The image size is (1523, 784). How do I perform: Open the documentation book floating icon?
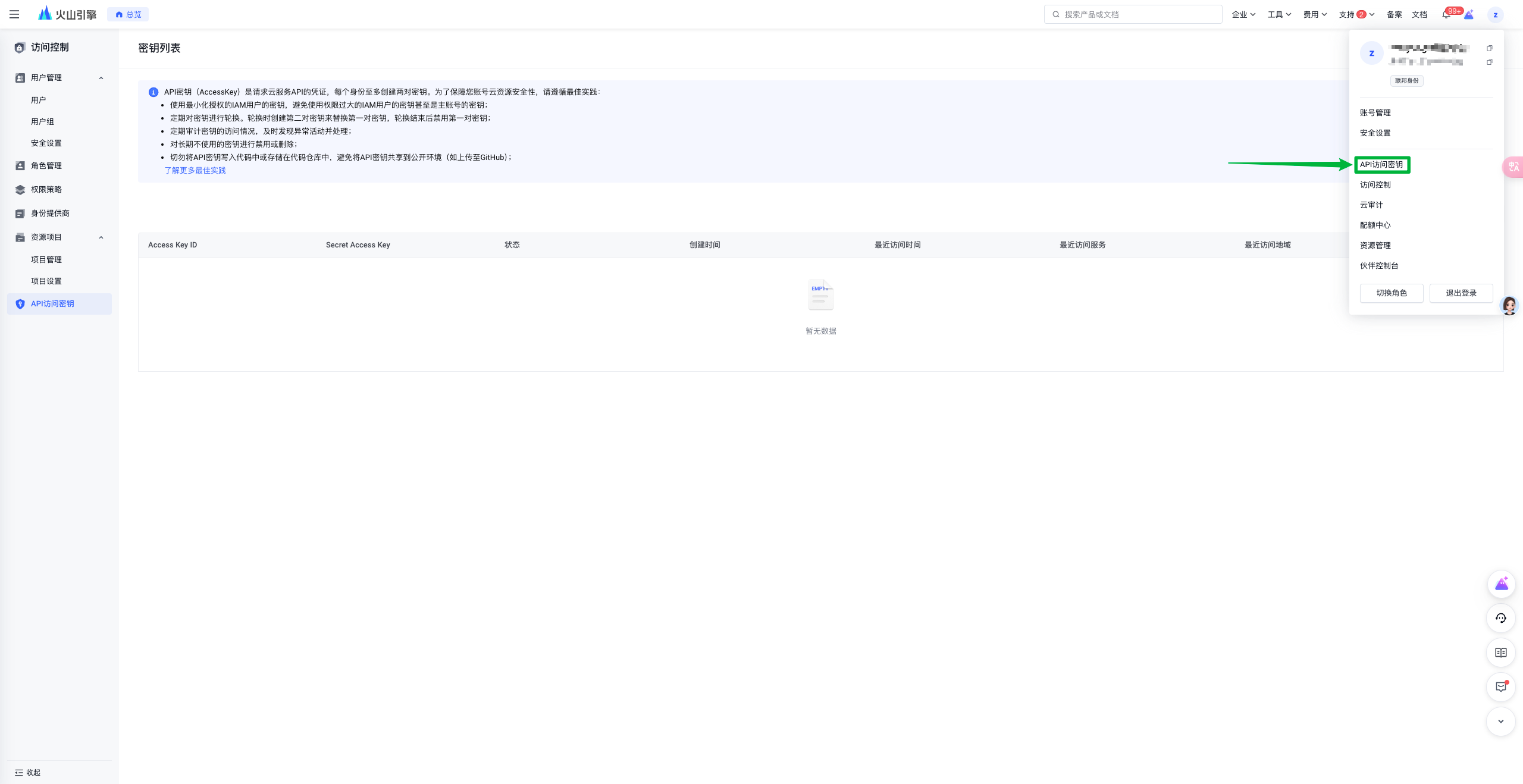pyautogui.click(x=1501, y=653)
